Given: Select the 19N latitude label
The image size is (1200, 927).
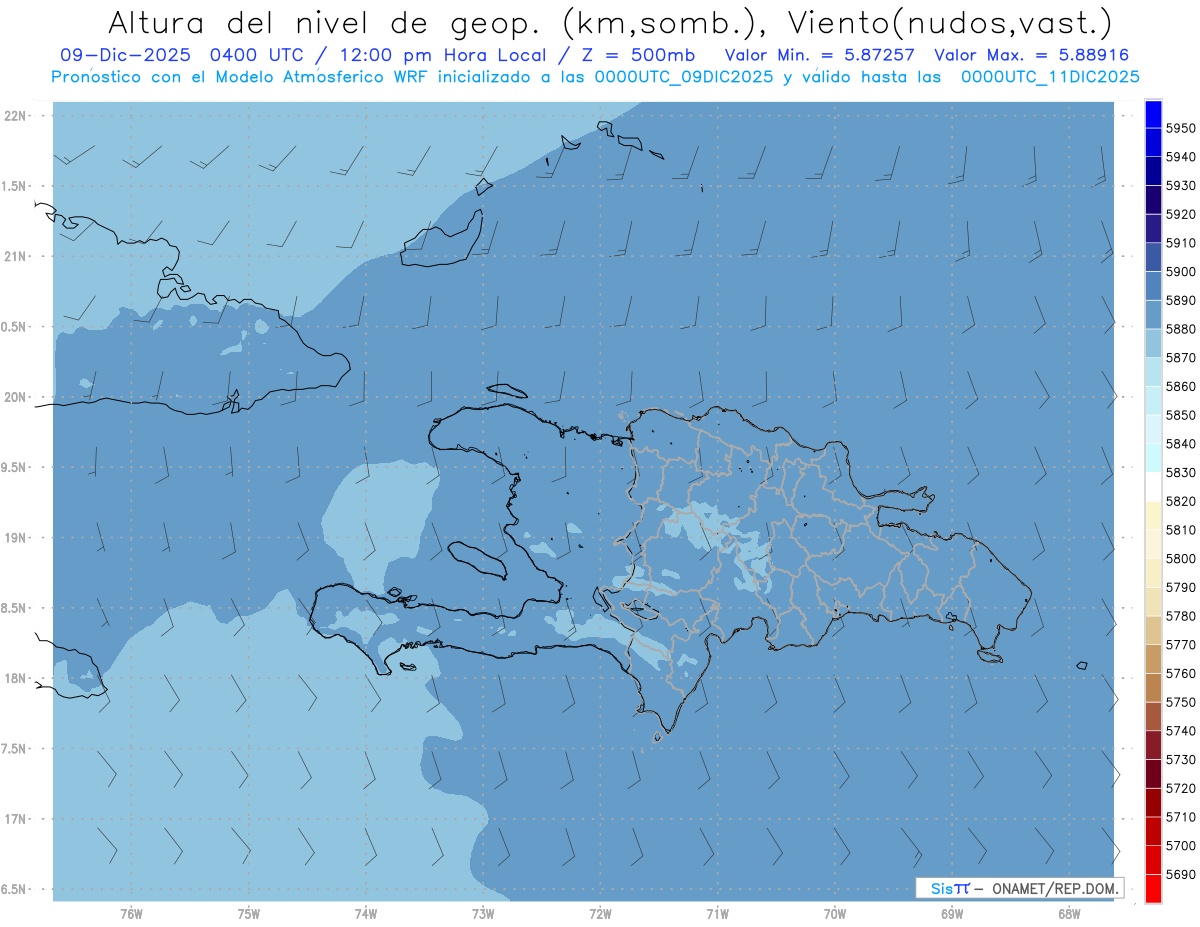Looking at the screenshot, I should click(x=15, y=537).
